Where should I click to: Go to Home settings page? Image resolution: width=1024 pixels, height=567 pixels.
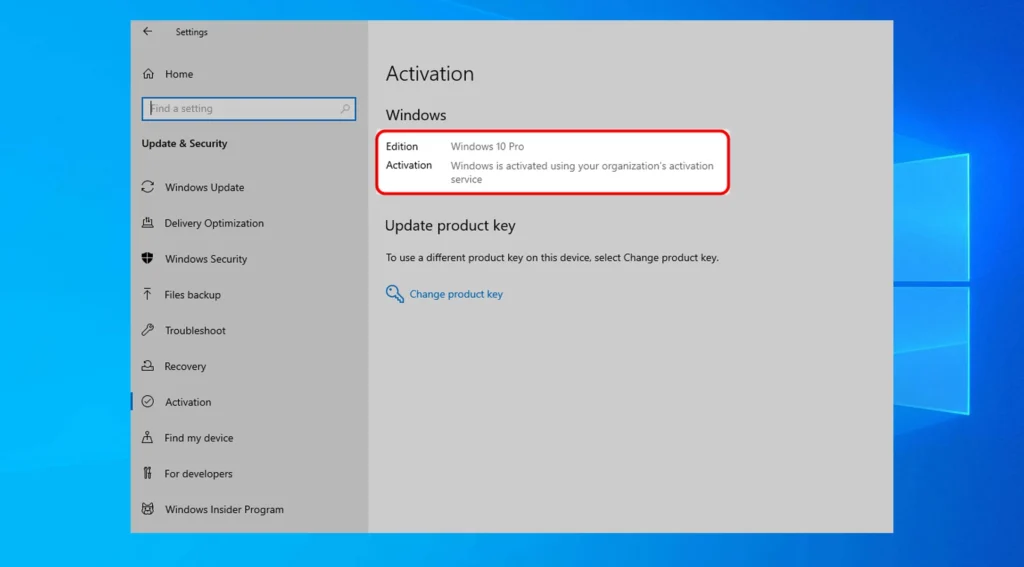(179, 74)
